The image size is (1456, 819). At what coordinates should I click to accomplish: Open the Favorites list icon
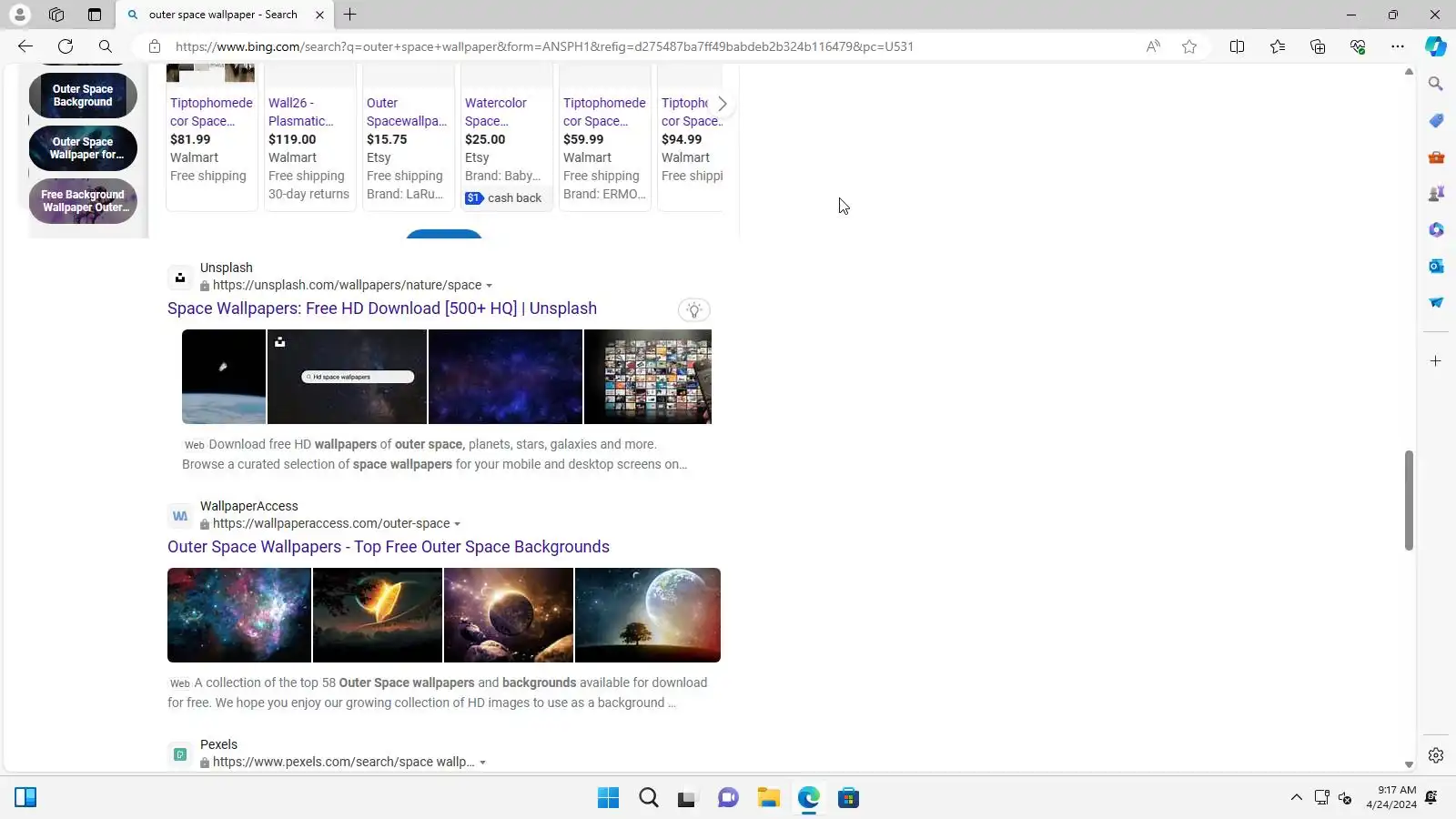[x=1278, y=46]
